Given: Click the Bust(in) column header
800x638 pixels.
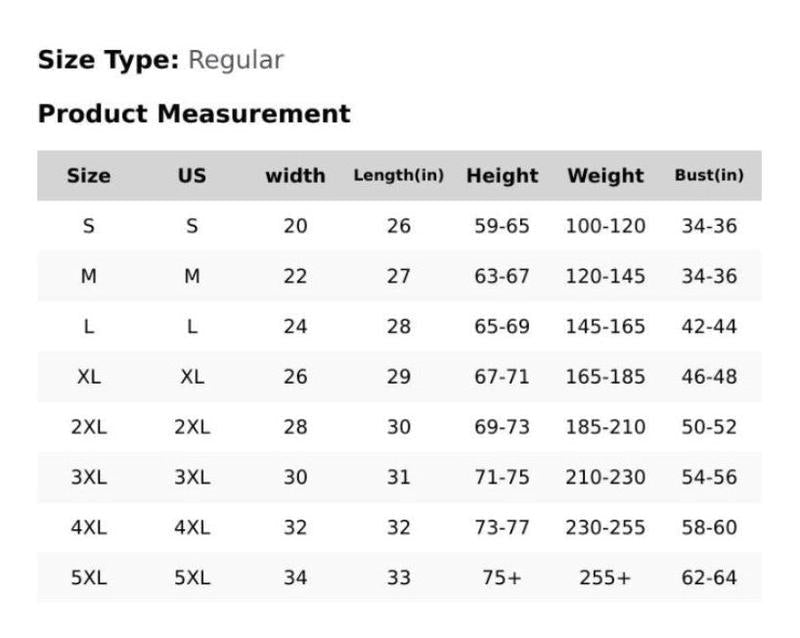Looking at the screenshot, I should (709, 176).
